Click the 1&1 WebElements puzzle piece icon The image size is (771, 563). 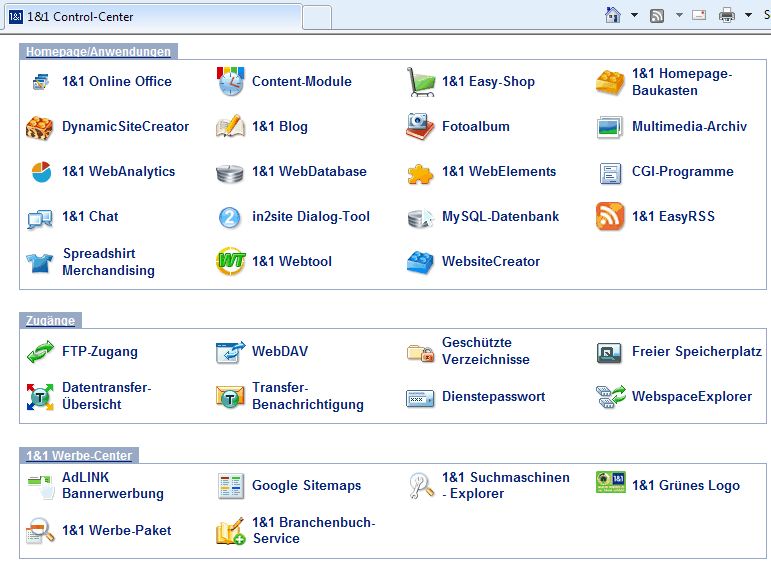[x=420, y=172]
